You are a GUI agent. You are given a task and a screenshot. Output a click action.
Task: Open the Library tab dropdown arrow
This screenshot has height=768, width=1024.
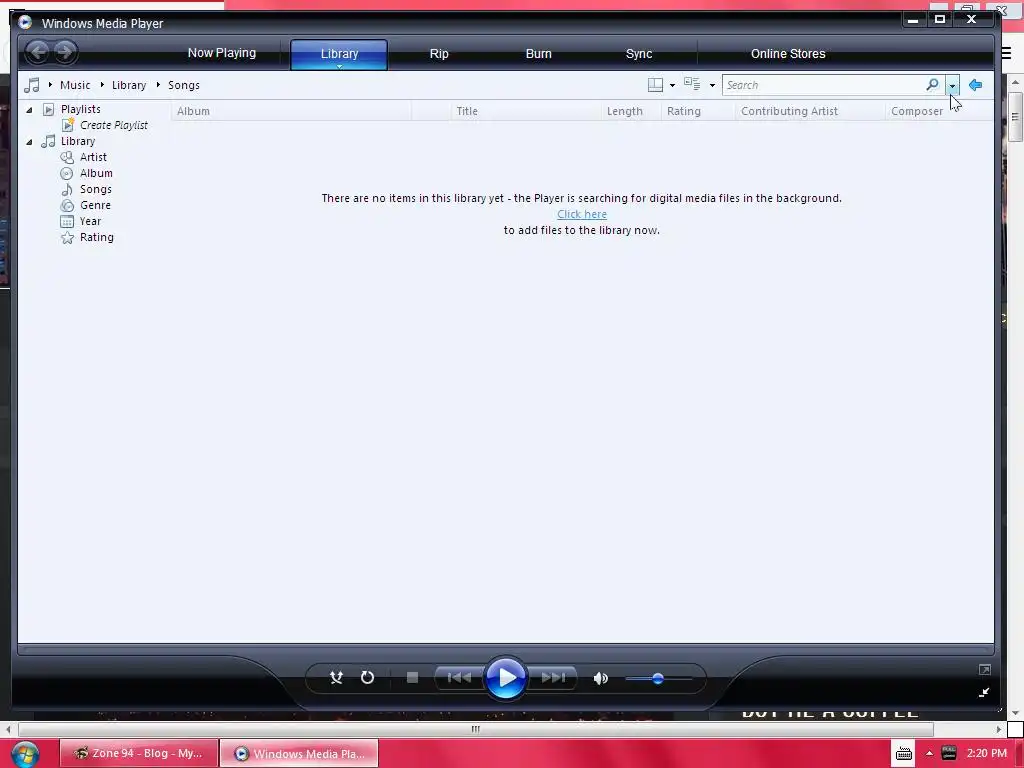(339, 66)
